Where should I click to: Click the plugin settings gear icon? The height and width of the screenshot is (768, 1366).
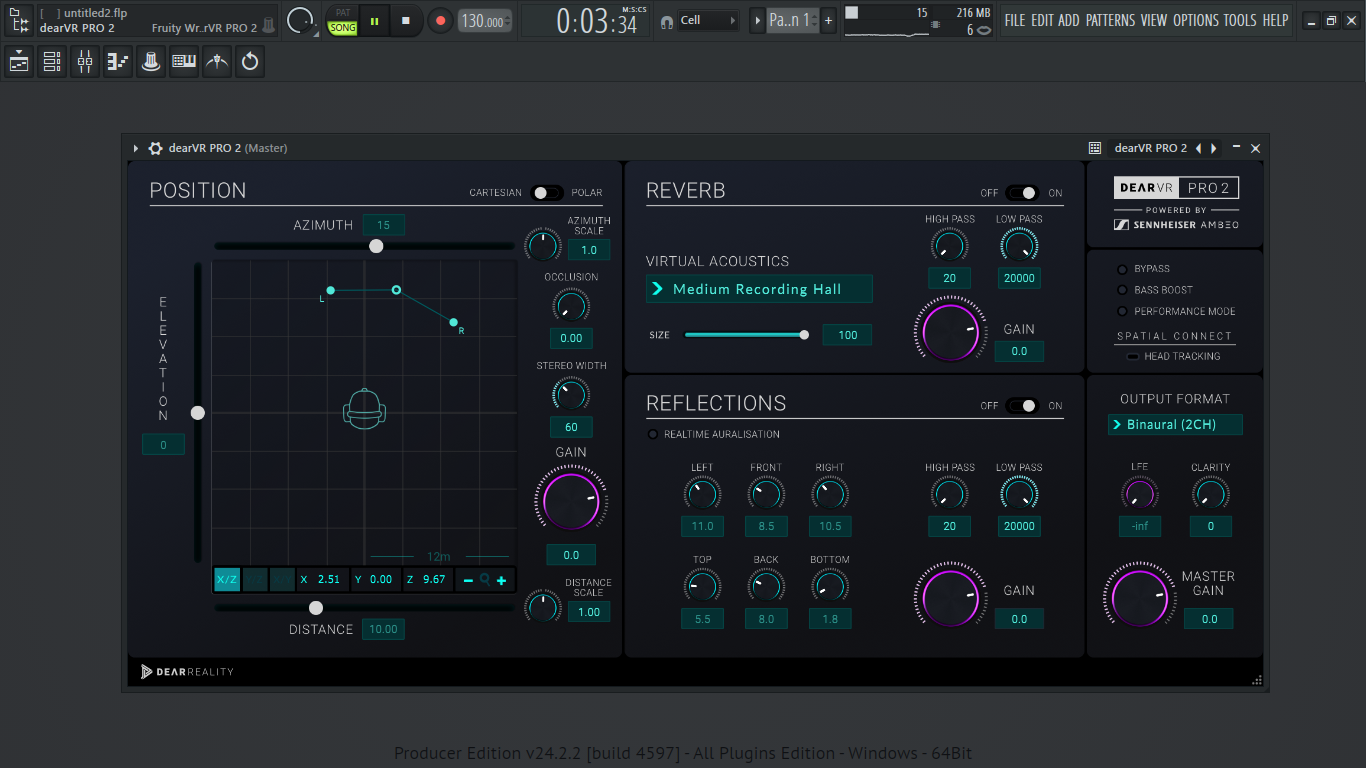[x=155, y=148]
